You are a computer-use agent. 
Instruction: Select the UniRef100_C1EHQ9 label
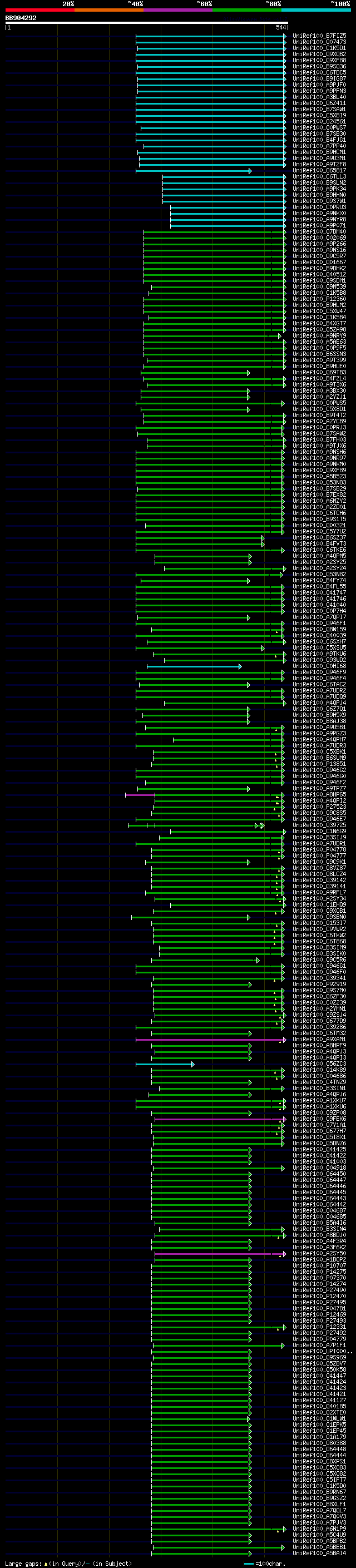click(319, 904)
